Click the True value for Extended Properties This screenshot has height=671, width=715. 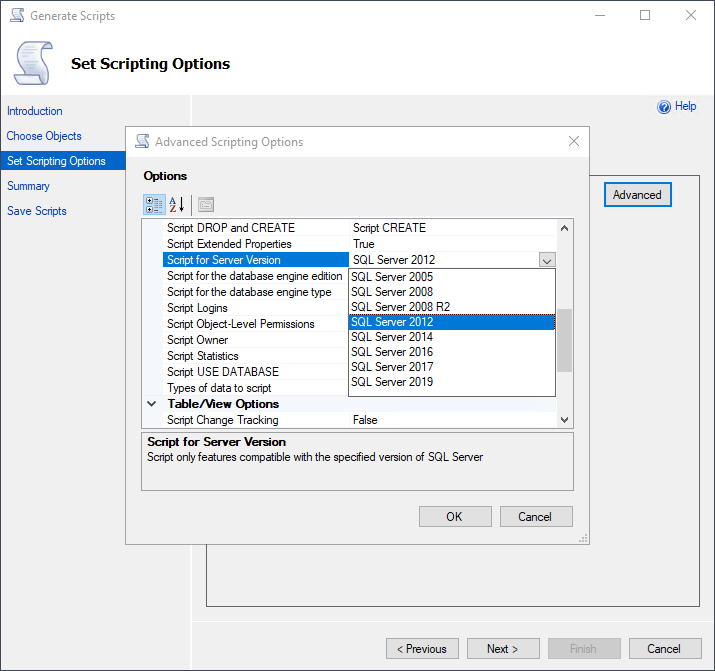tap(453, 244)
